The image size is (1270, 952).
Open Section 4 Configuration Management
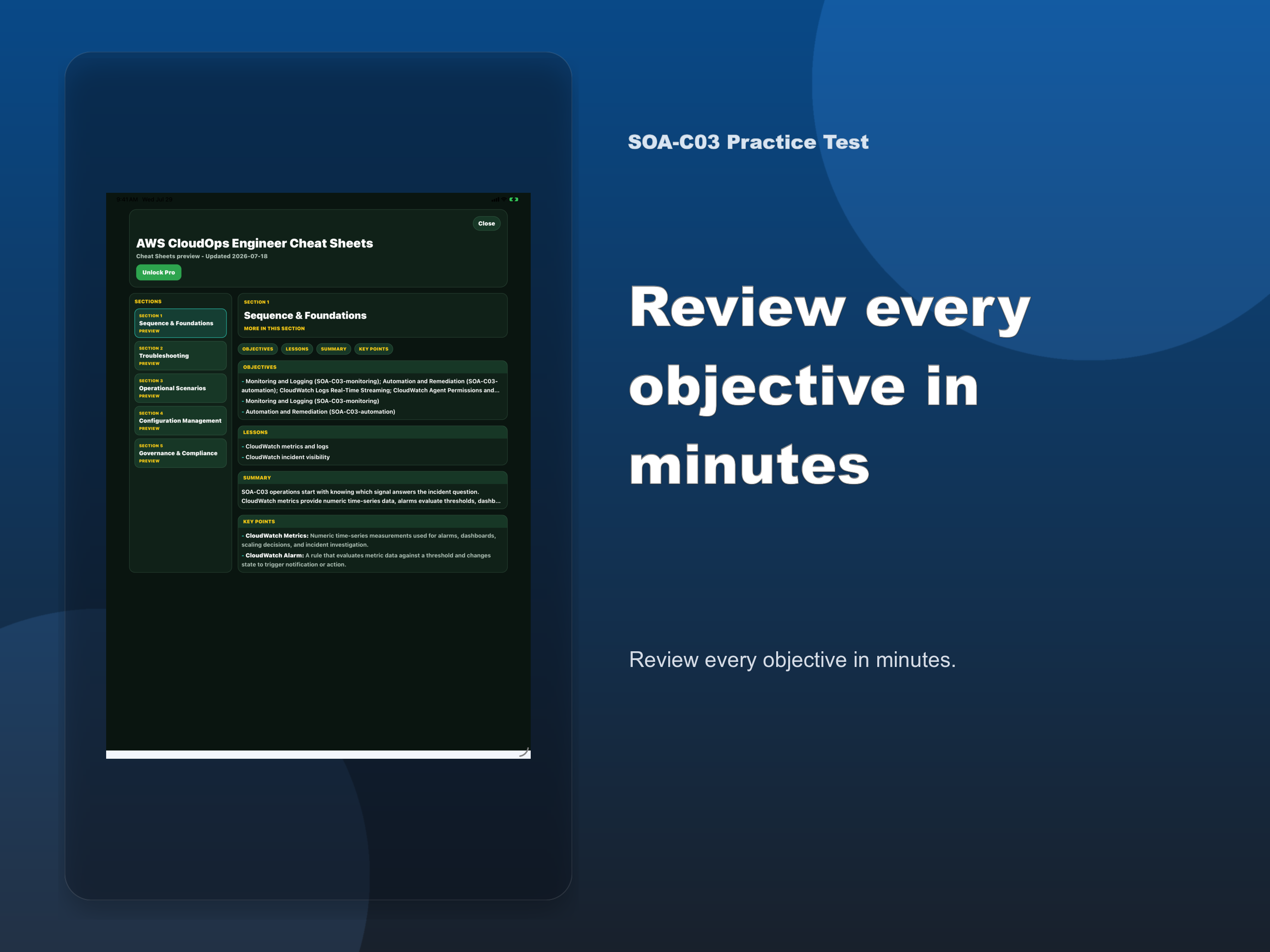[x=180, y=421]
